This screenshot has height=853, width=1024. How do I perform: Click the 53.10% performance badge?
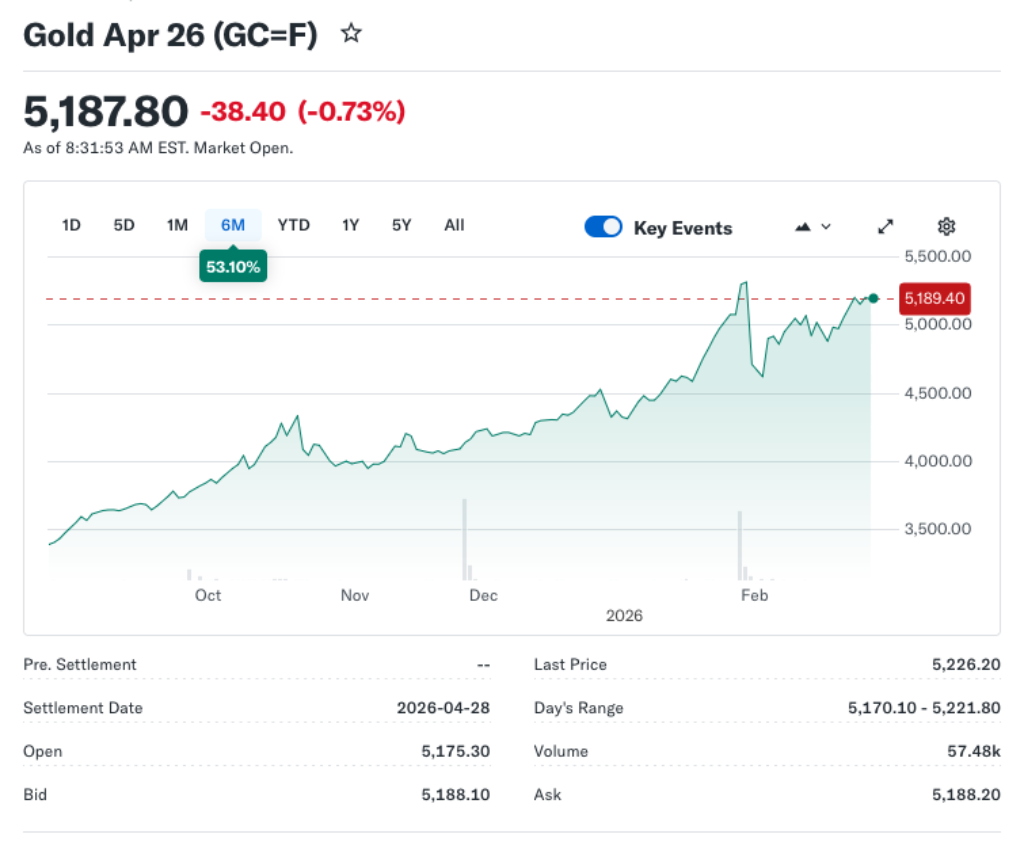[x=233, y=266]
